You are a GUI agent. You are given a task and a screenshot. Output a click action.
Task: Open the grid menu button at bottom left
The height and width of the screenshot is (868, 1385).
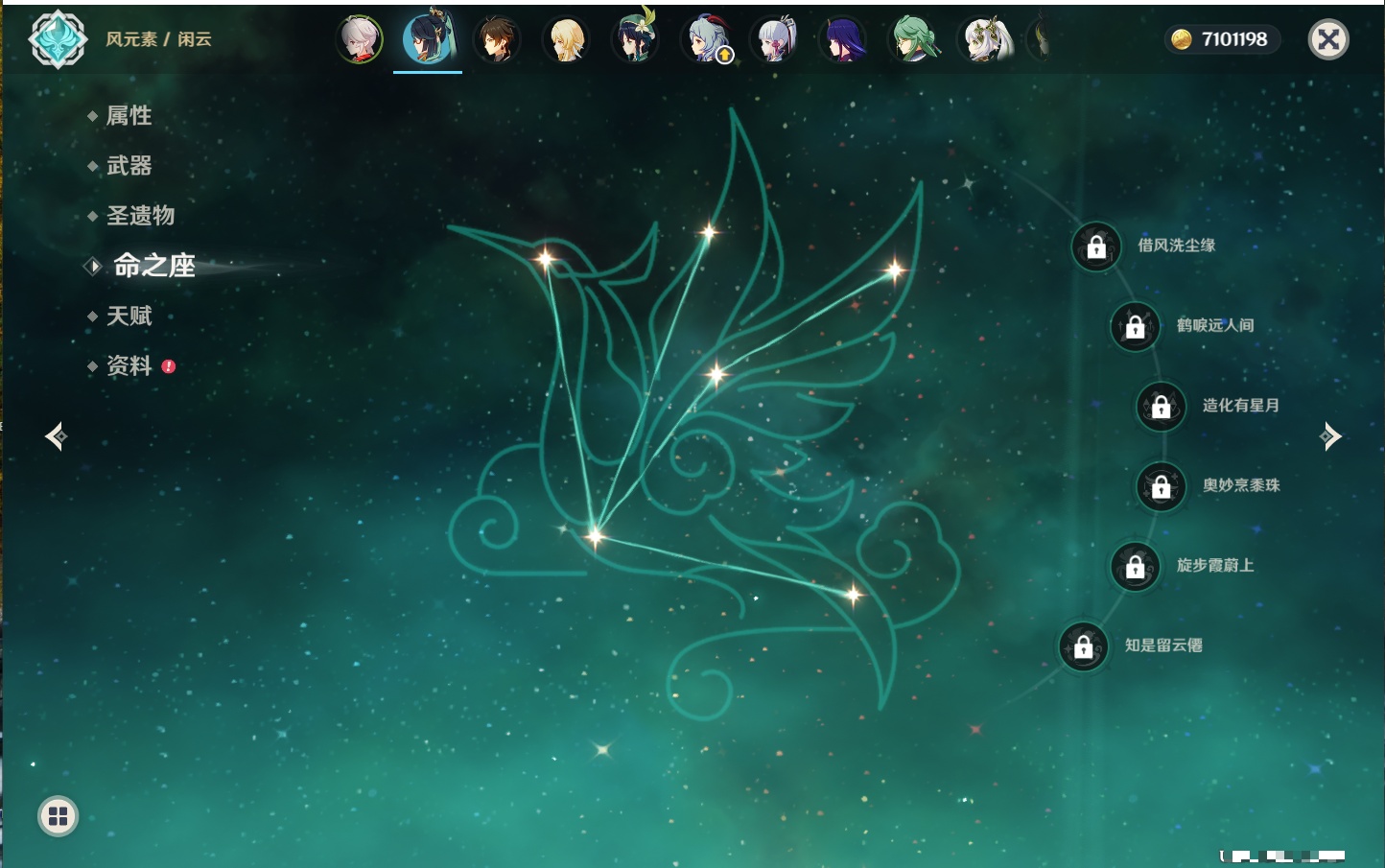58,816
